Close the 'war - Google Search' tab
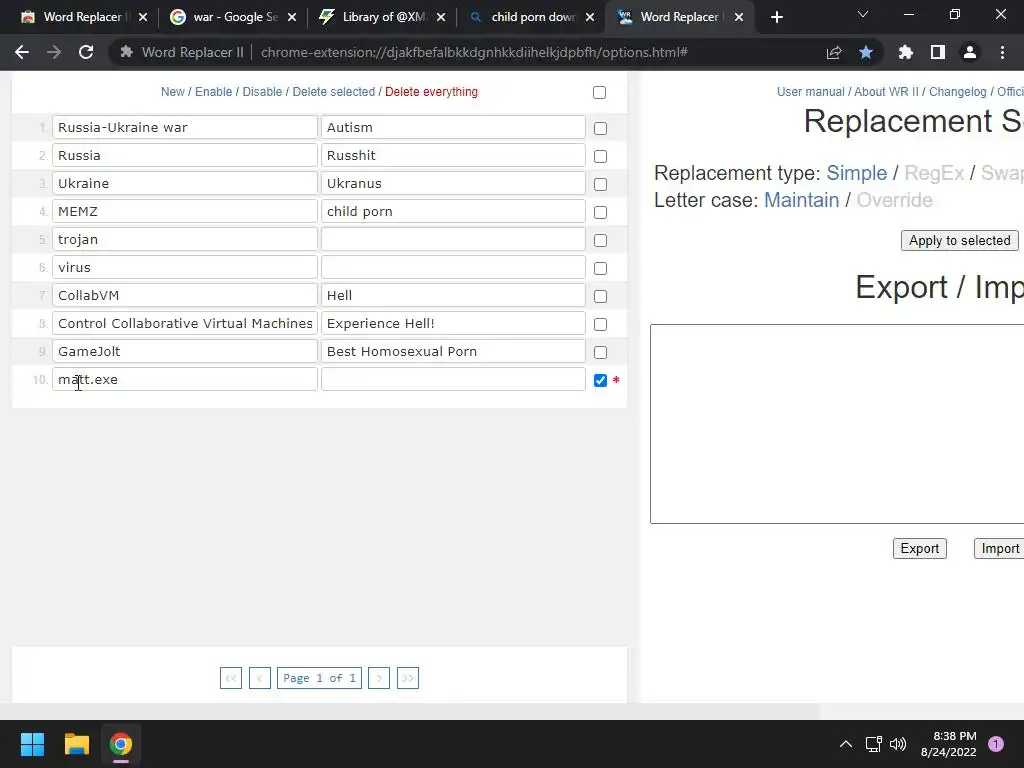1024x768 pixels. point(292,17)
